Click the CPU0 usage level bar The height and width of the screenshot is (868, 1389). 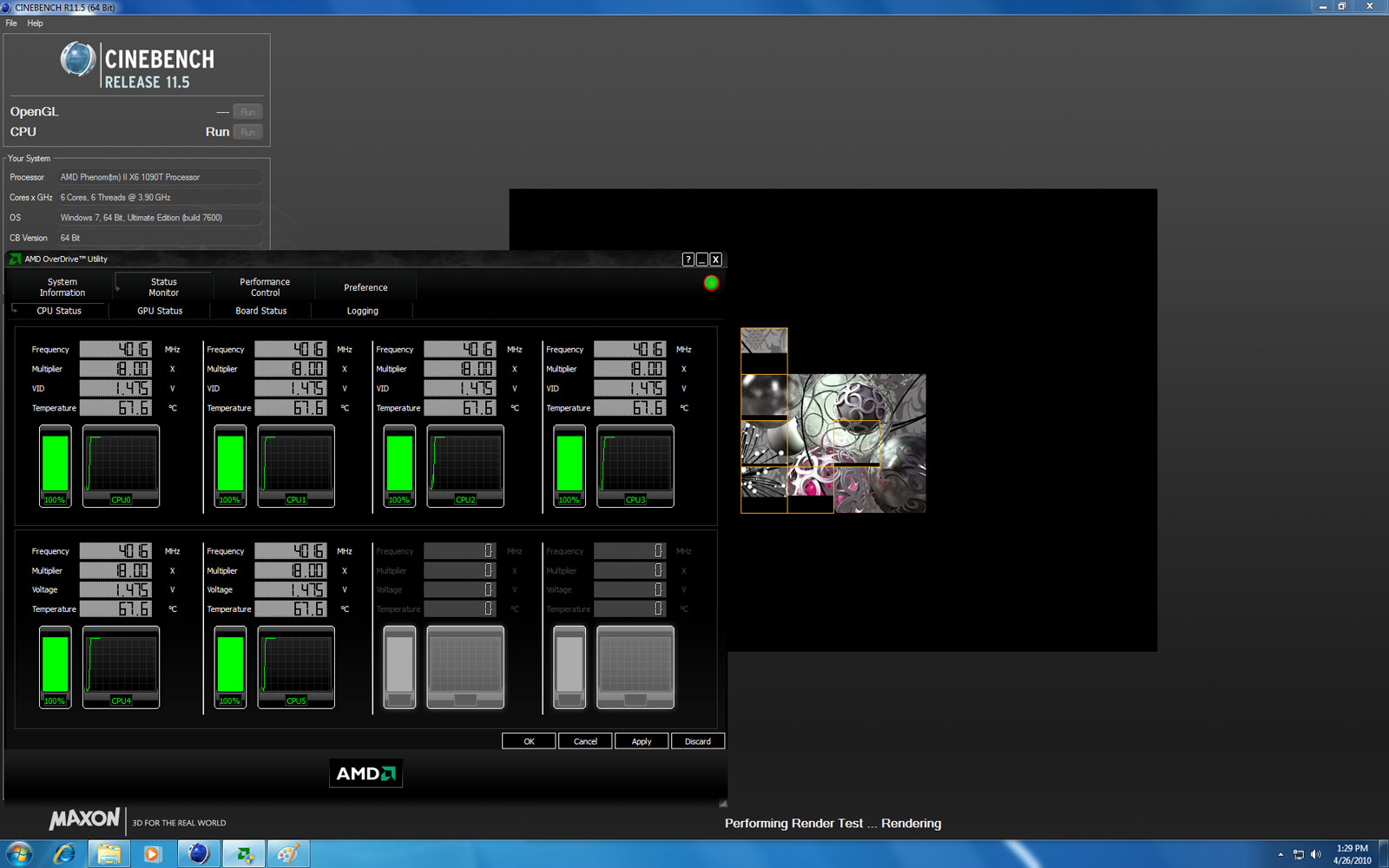point(55,466)
